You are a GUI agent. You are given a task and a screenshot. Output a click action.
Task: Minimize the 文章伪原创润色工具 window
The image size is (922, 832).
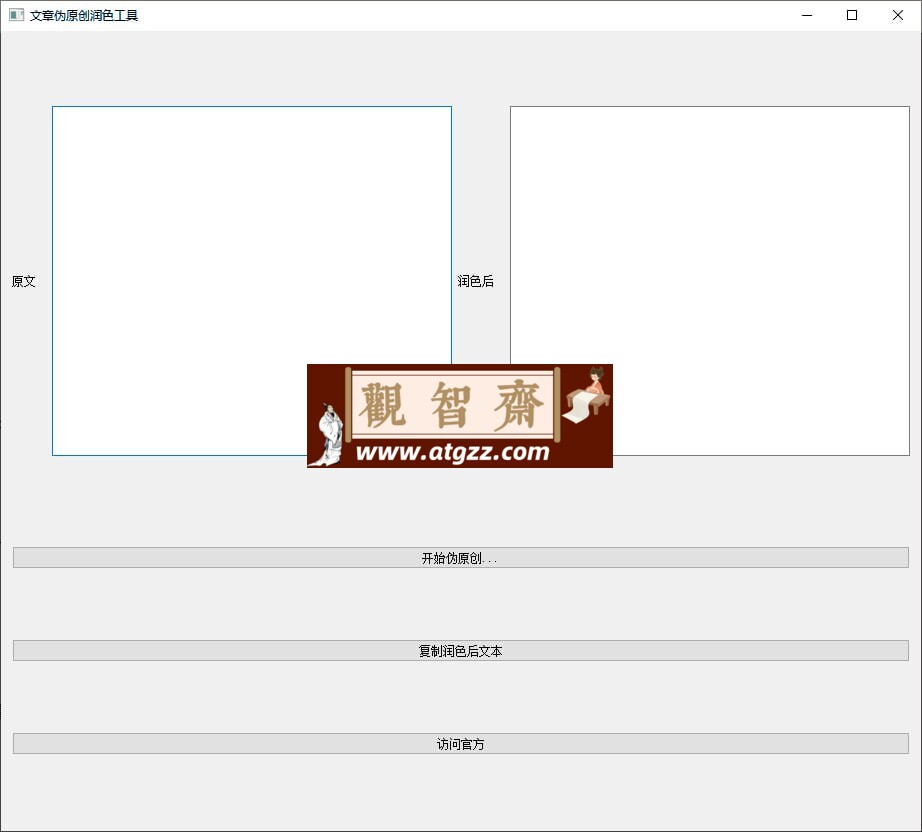807,15
